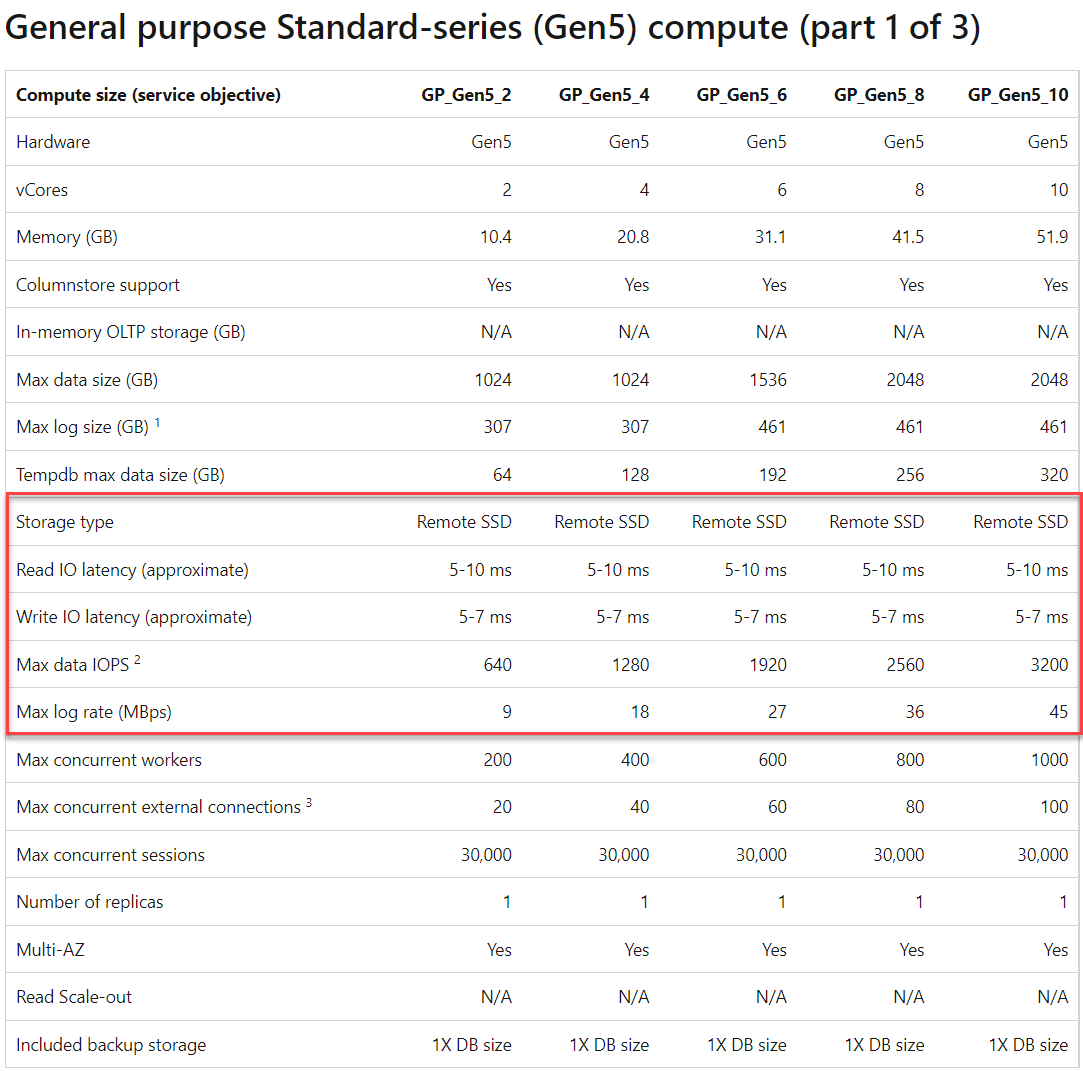Select the Hardware row label
1083x1071 pixels.
(x=53, y=142)
